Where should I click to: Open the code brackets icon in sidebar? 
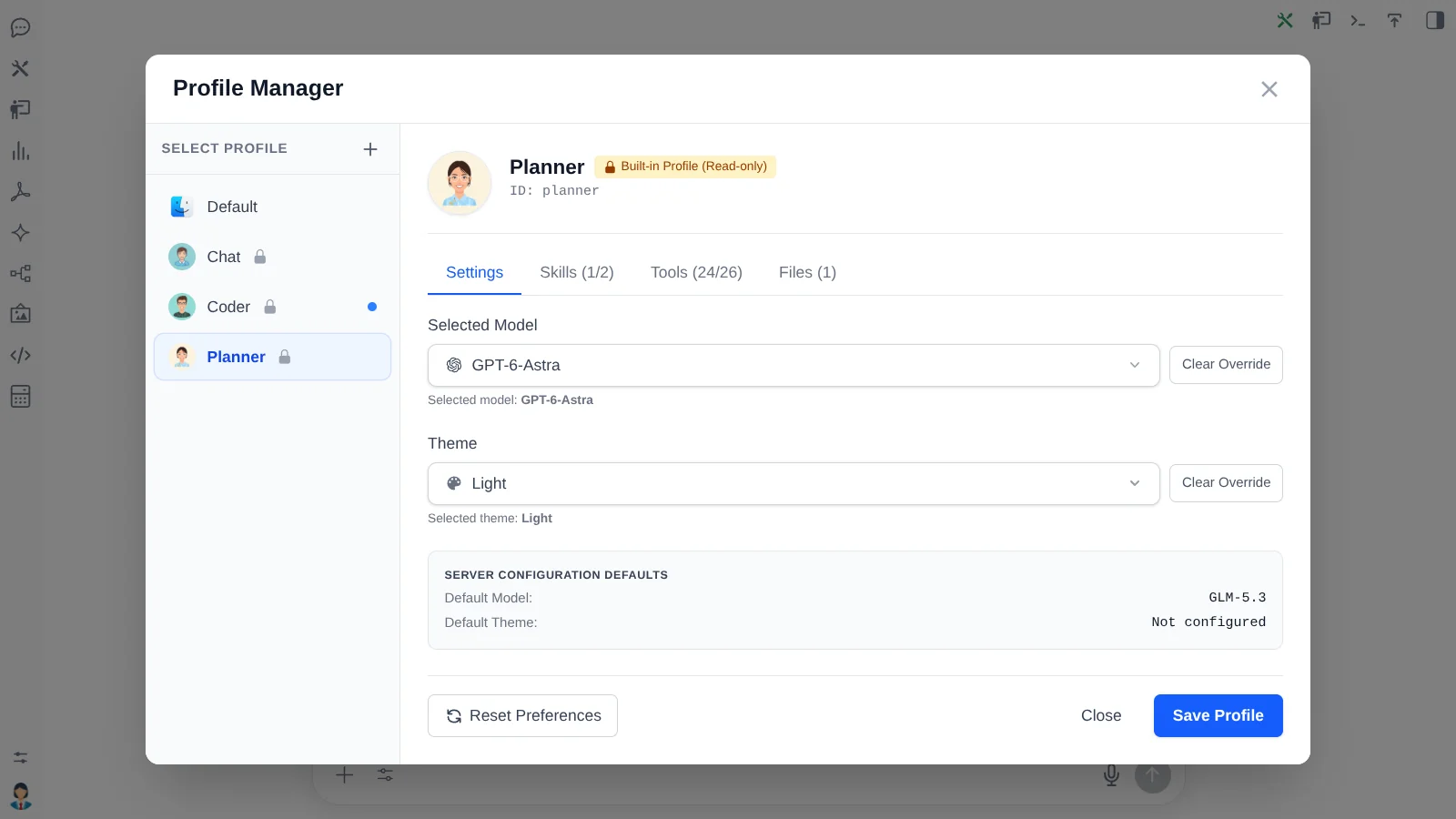[x=20, y=356]
